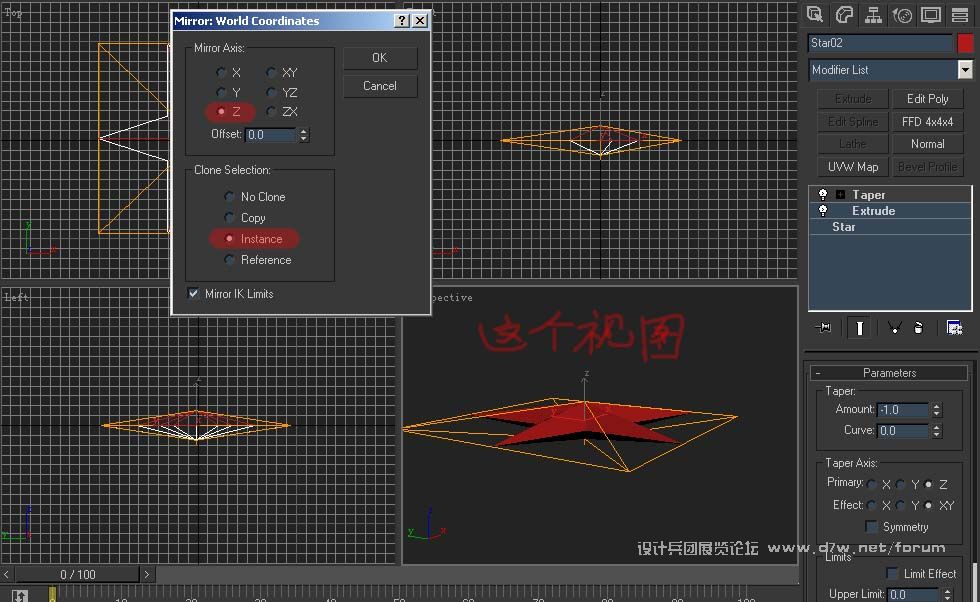
Task: Apply the Edit Poly modifier button
Action: [x=928, y=99]
